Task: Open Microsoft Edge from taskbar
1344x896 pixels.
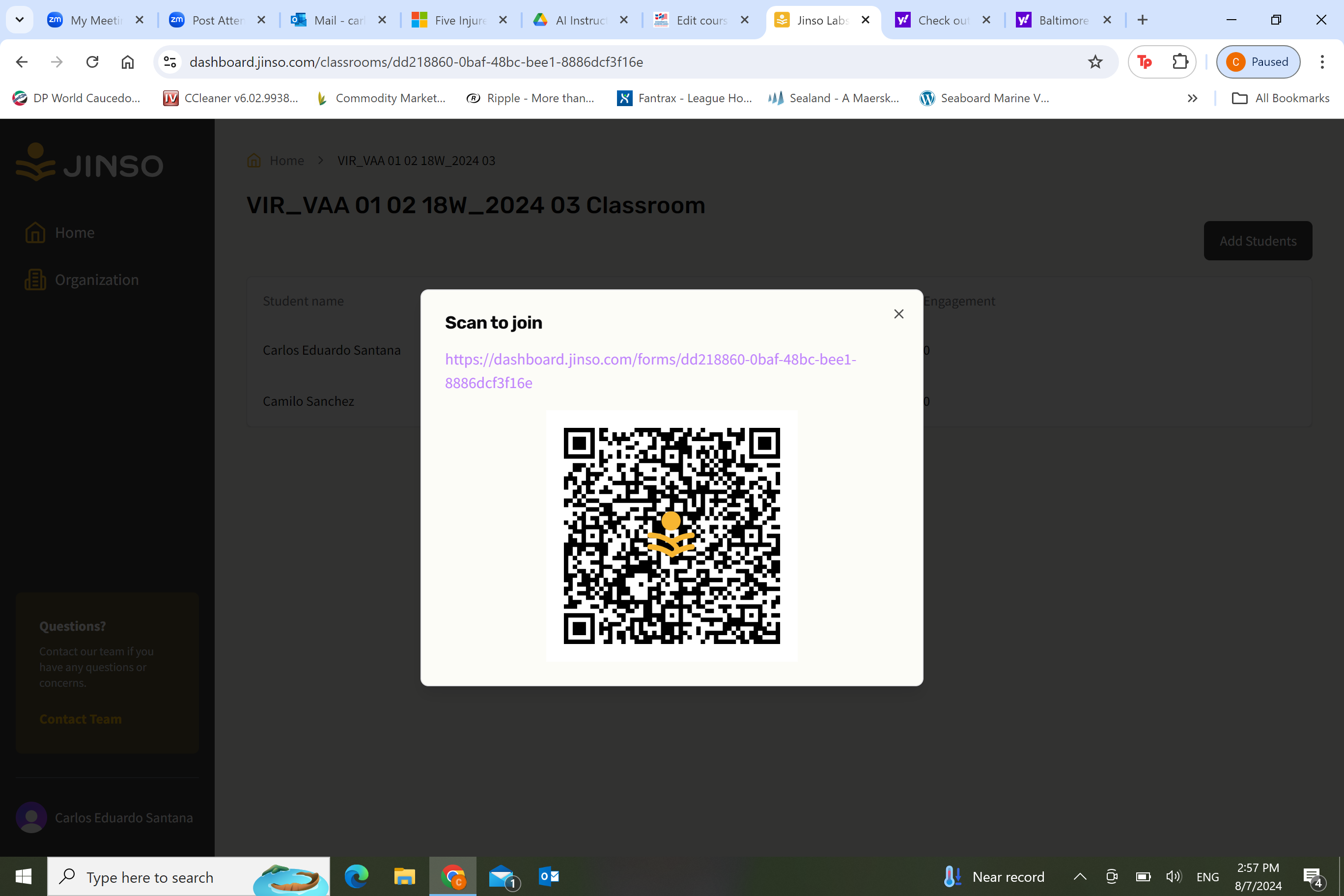Action: point(357,876)
